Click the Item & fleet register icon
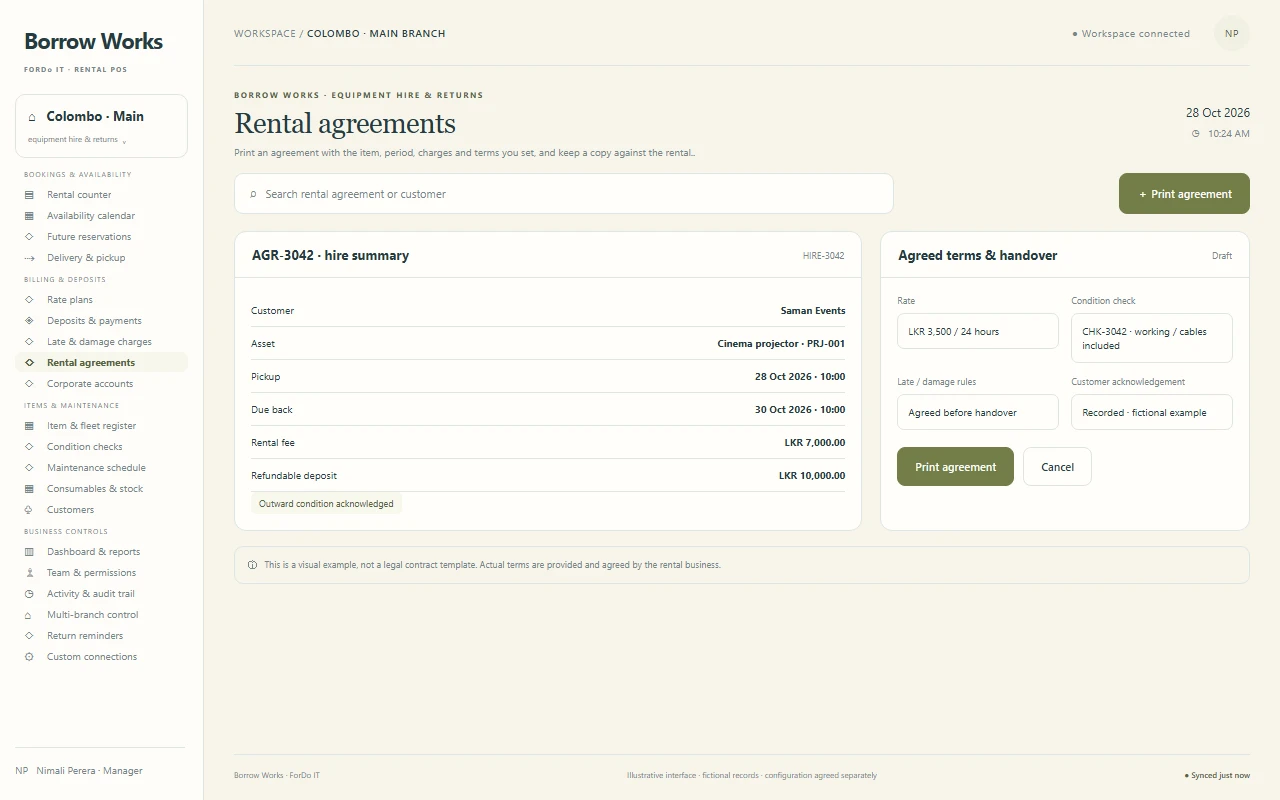This screenshot has height=800, width=1280. click(29, 426)
